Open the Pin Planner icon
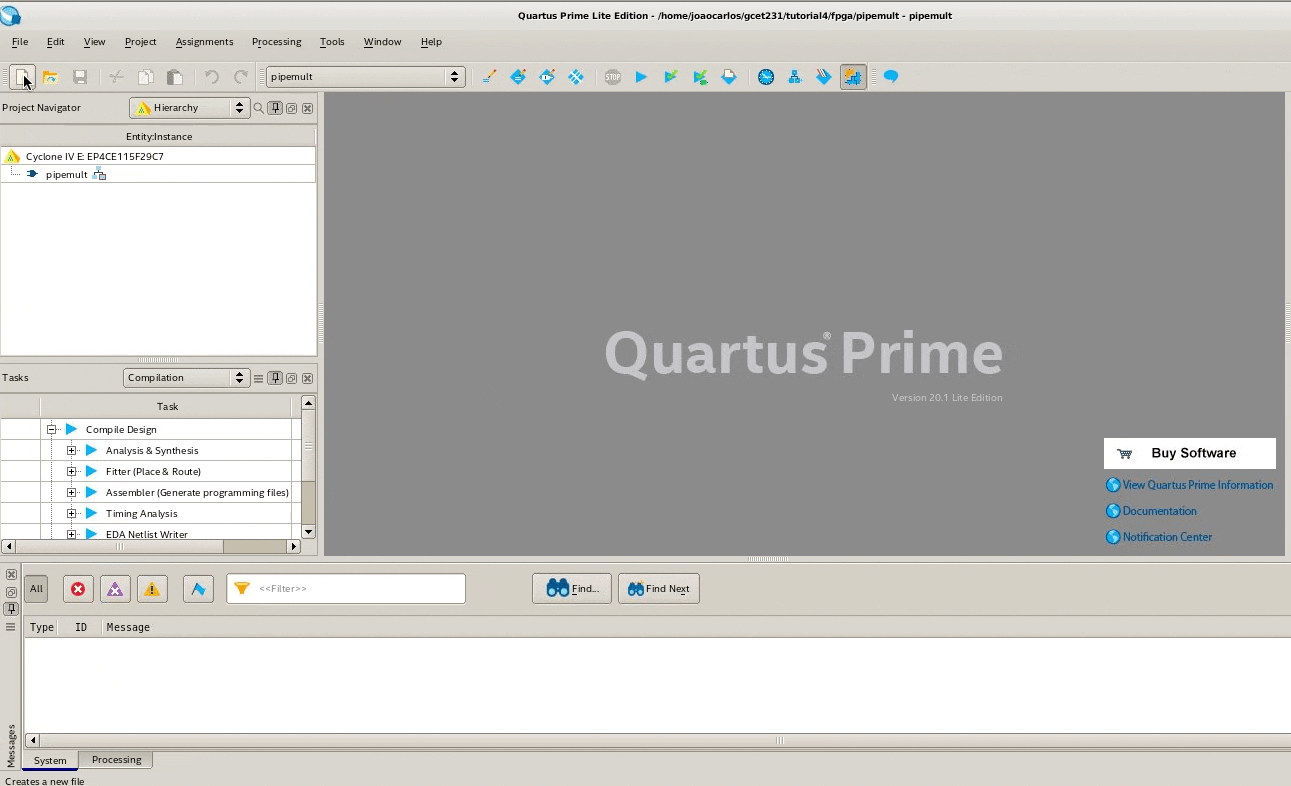Screen dimensions: 1291x786 point(547,77)
